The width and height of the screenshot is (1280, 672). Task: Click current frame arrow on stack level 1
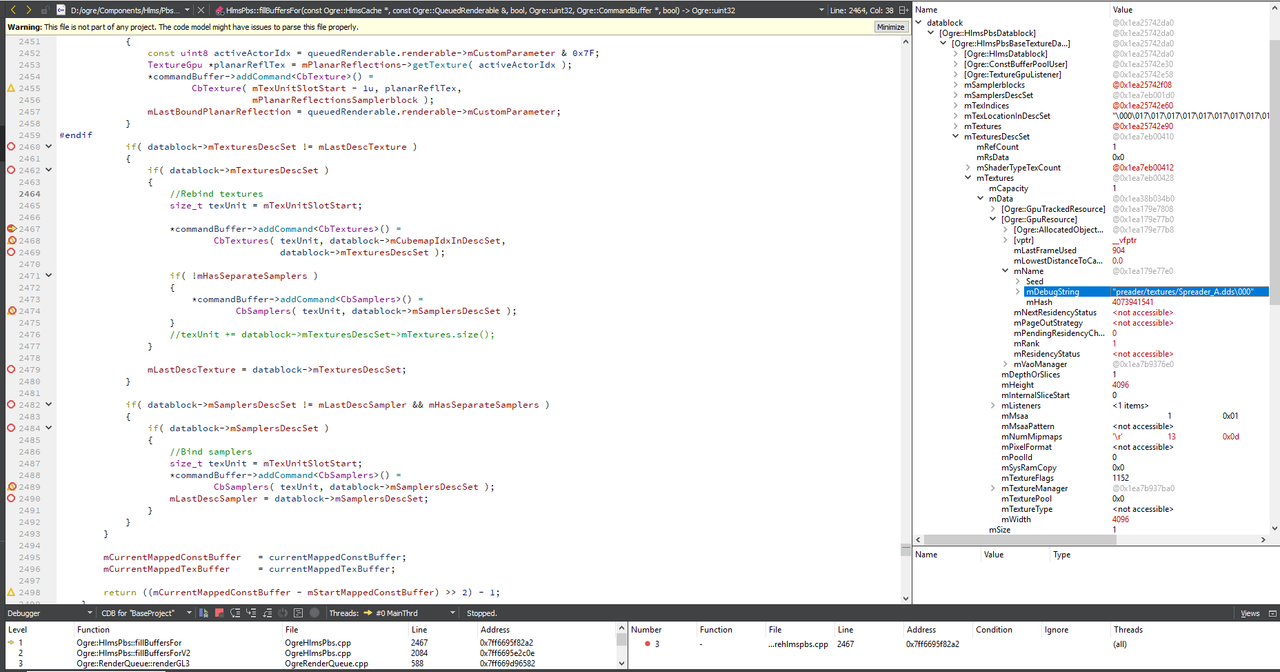[x=11, y=644]
